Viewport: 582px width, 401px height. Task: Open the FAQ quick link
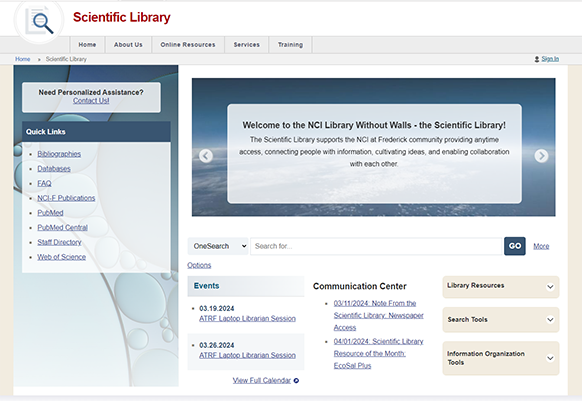[44, 183]
